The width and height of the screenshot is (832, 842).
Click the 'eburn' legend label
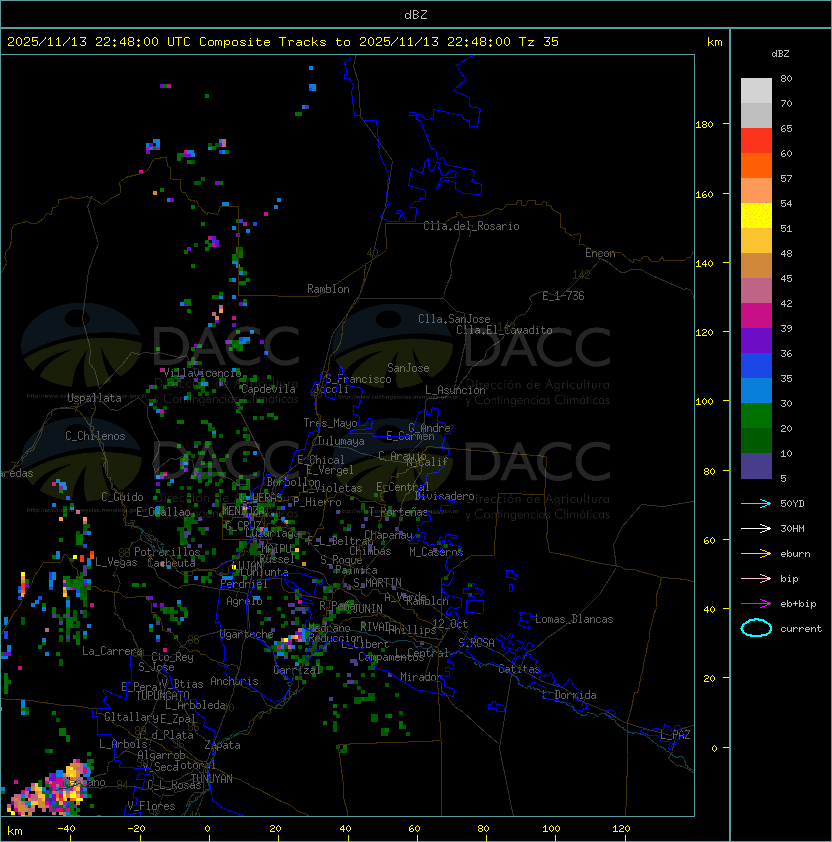click(x=795, y=554)
